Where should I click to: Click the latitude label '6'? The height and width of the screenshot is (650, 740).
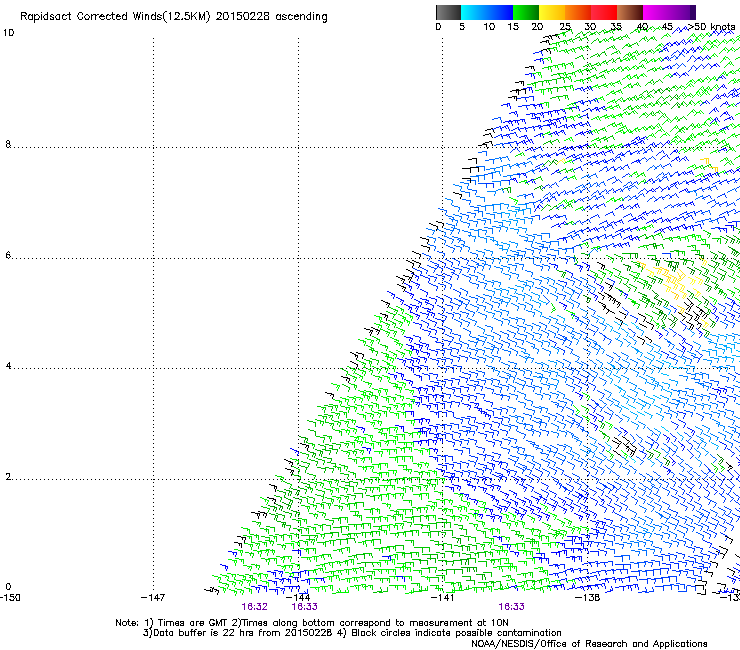pyautogui.click(x=8, y=255)
